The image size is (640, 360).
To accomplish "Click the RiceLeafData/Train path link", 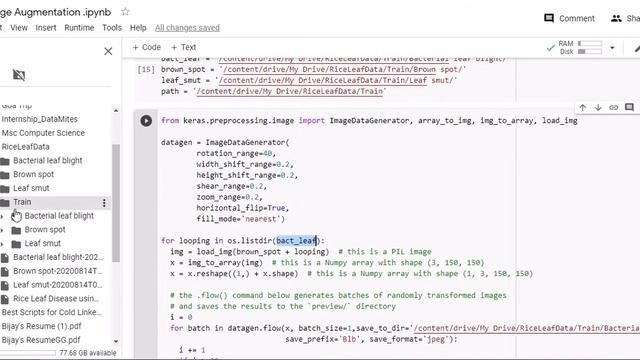I will pos(290,91).
